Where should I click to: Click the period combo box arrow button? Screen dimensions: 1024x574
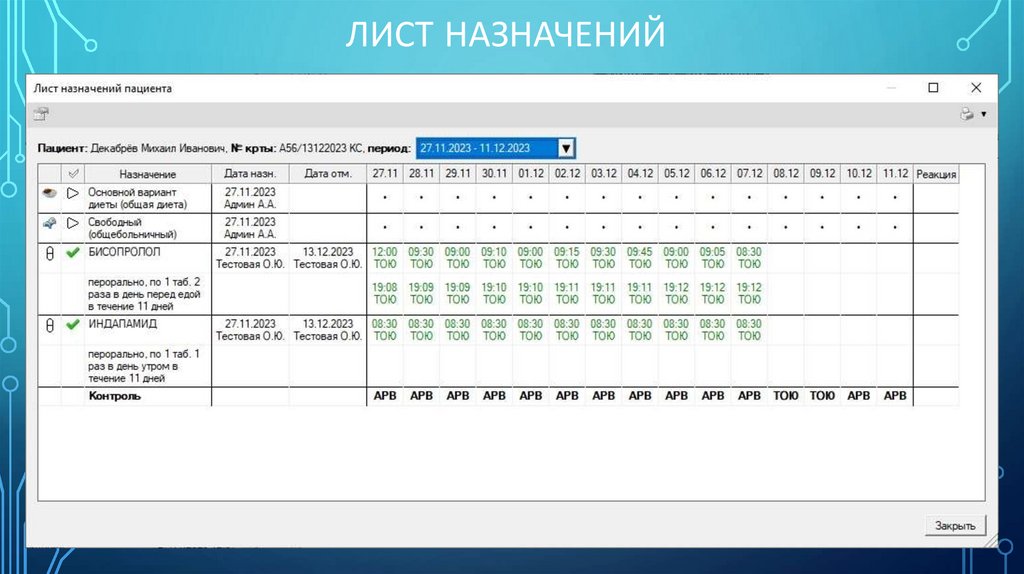pyautogui.click(x=566, y=148)
